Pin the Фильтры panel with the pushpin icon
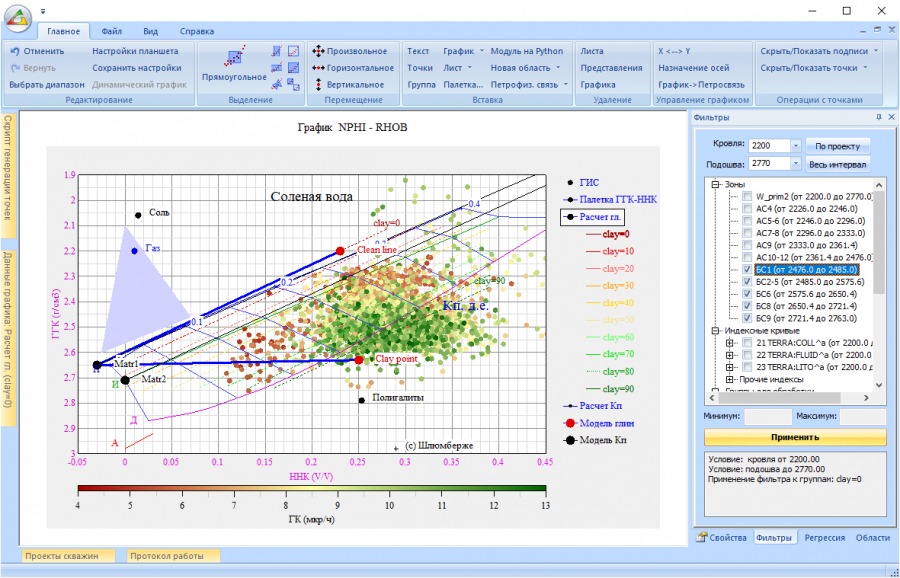The width and height of the screenshot is (900, 578). 879,117
